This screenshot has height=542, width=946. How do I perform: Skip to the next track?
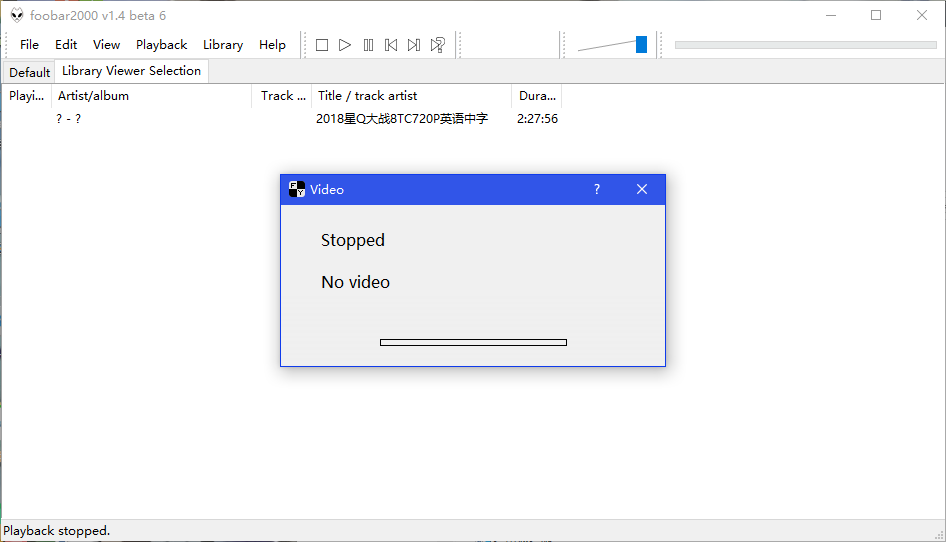414,45
